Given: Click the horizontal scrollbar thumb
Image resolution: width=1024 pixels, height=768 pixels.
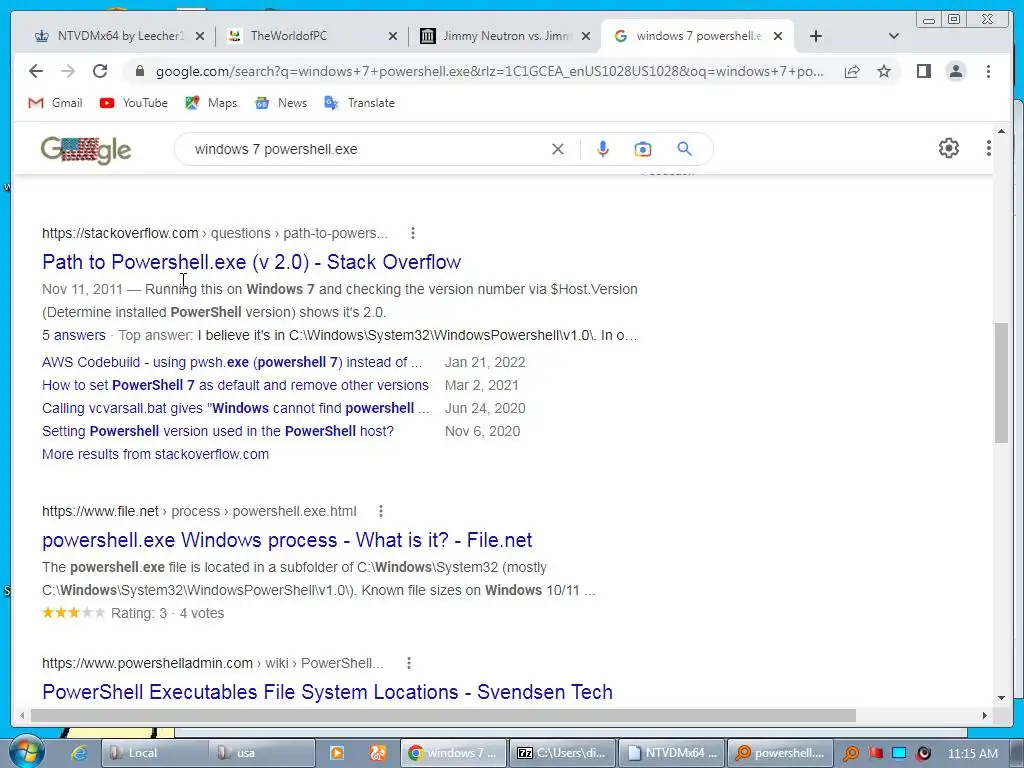Looking at the screenshot, I should tap(443, 715).
